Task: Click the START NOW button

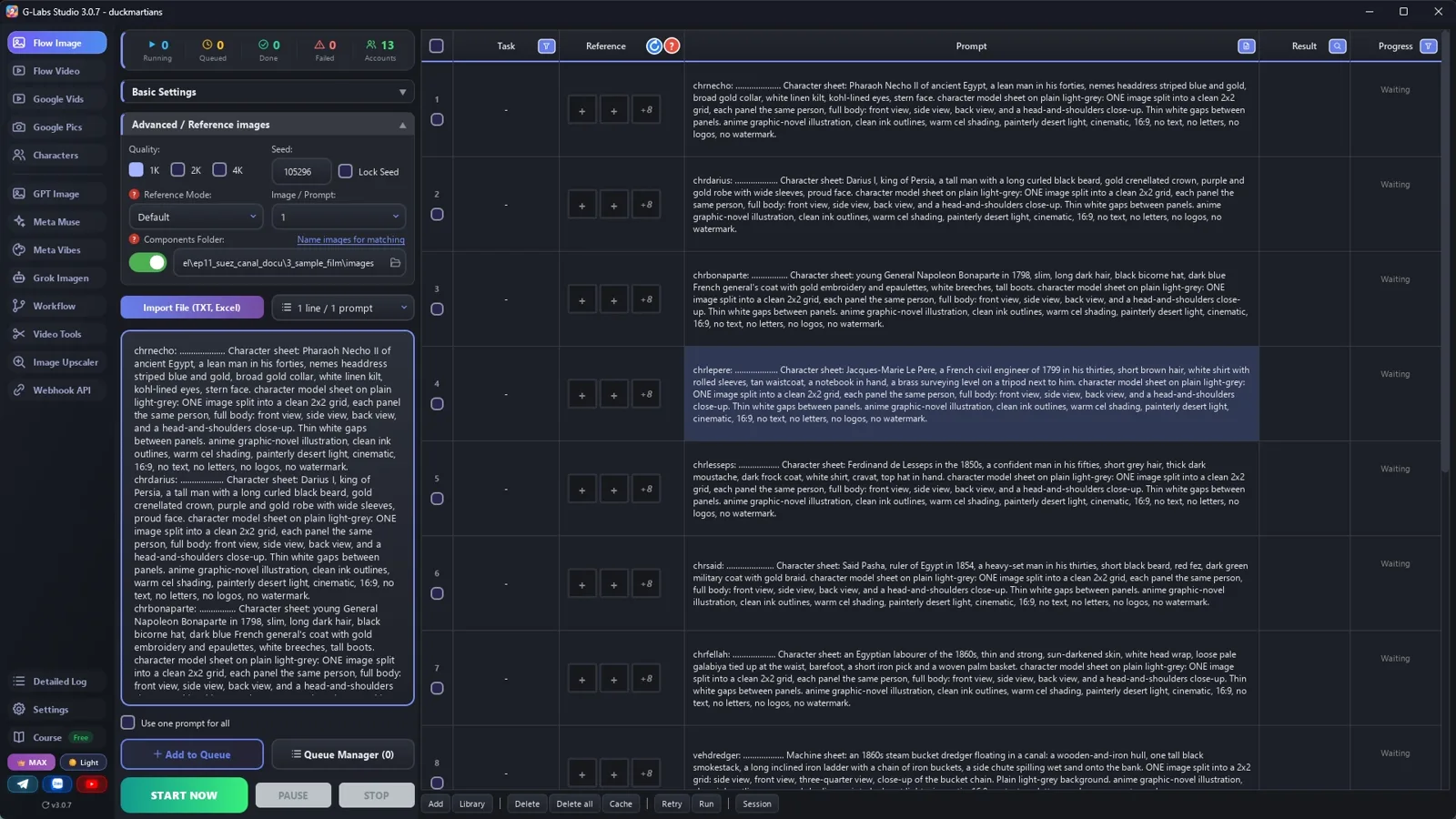Action: (184, 795)
